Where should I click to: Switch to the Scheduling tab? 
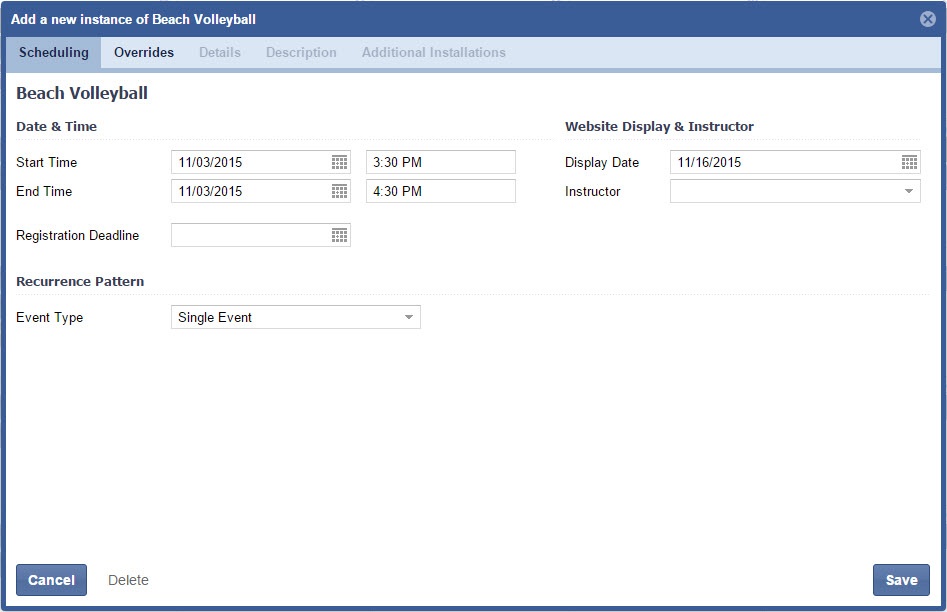click(54, 52)
